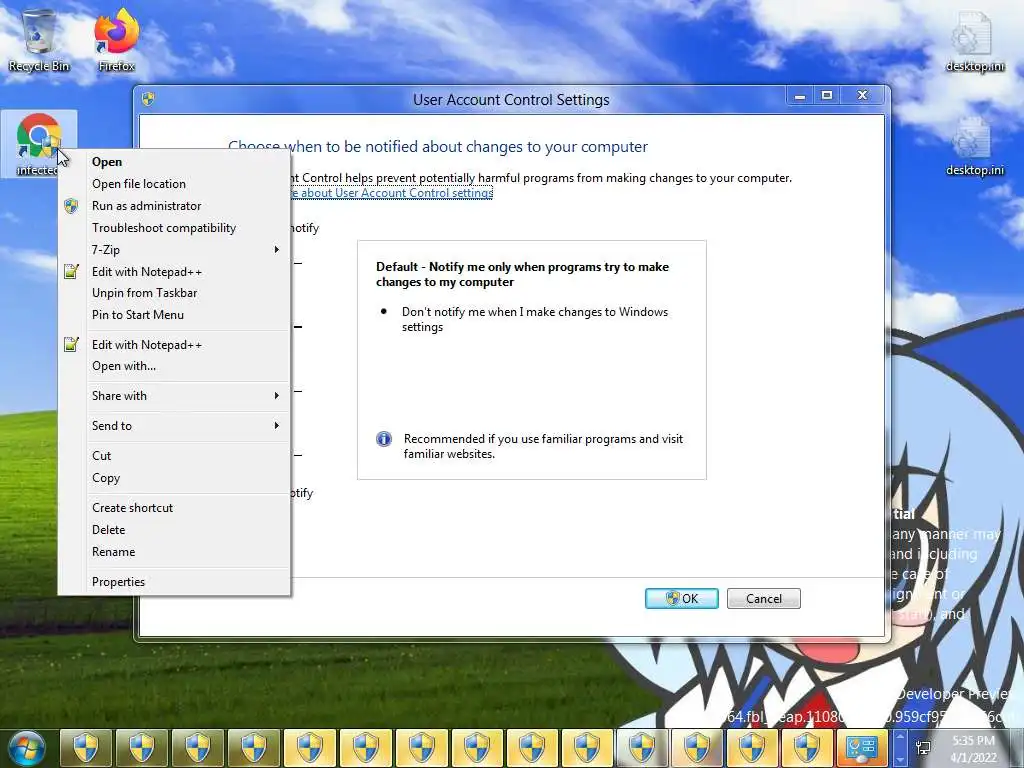The image size is (1024, 768).
Task: Open the Control Panel taskbar icon
Action: (861, 747)
